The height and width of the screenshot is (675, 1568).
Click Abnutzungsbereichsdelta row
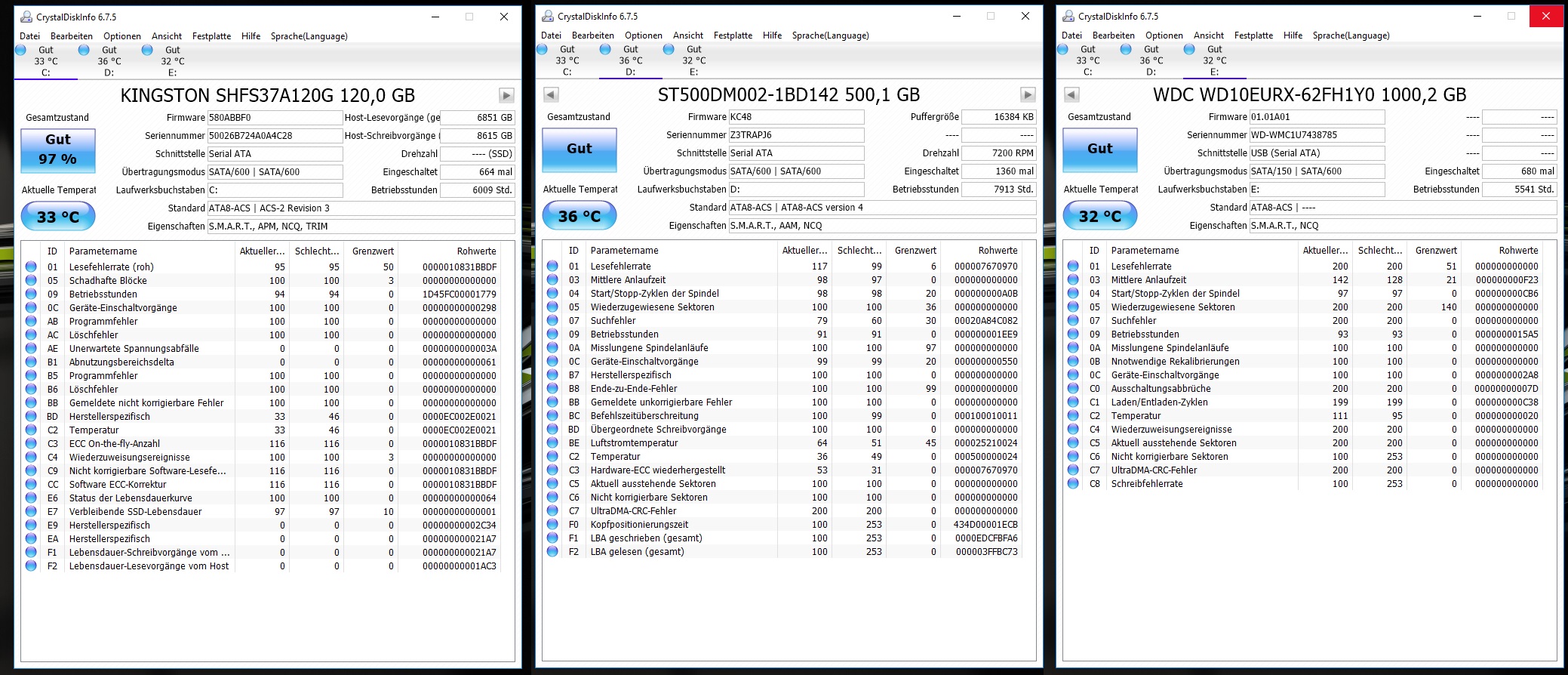tap(262, 362)
